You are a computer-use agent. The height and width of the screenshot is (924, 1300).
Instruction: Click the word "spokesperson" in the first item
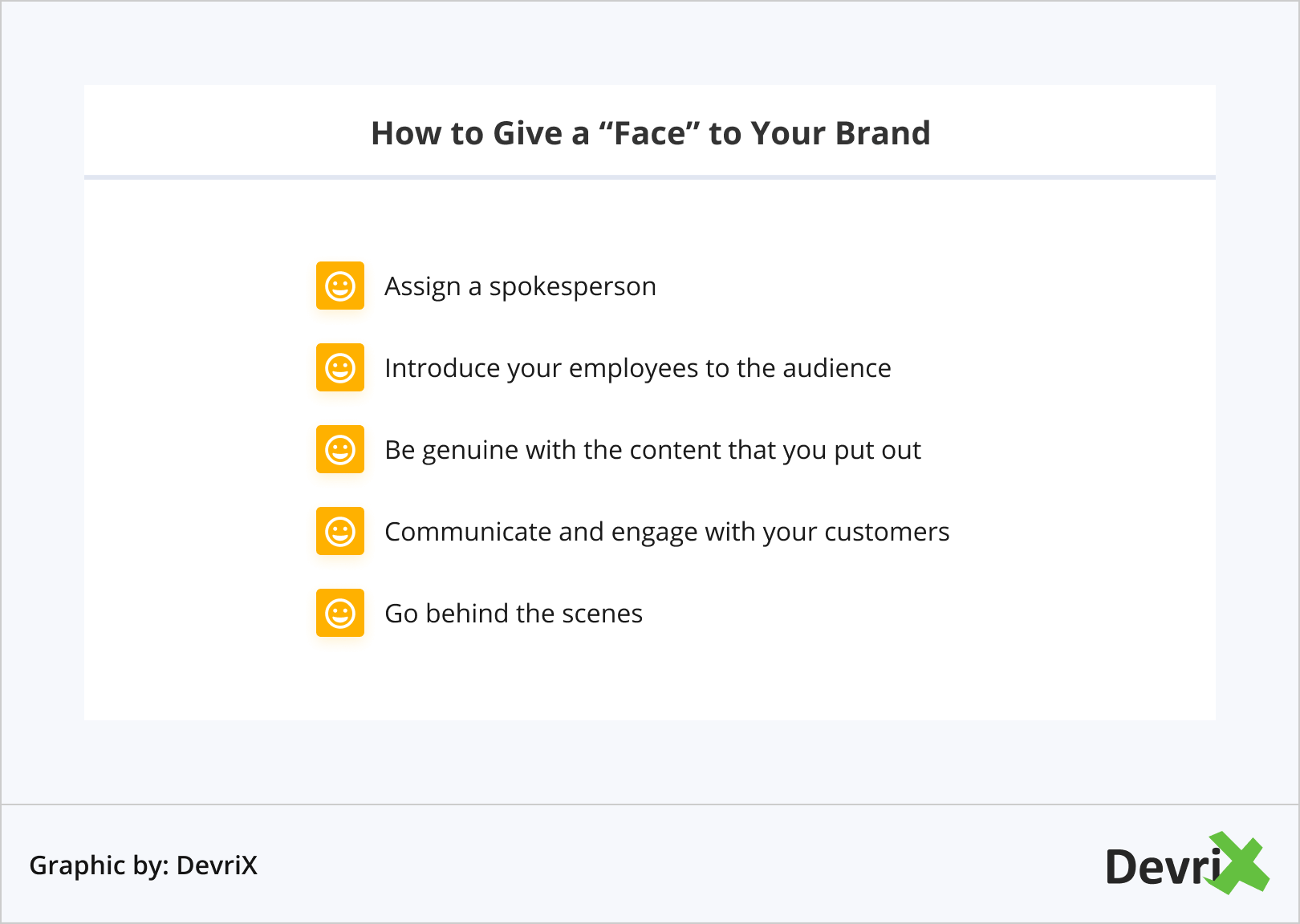pyautogui.click(x=572, y=286)
